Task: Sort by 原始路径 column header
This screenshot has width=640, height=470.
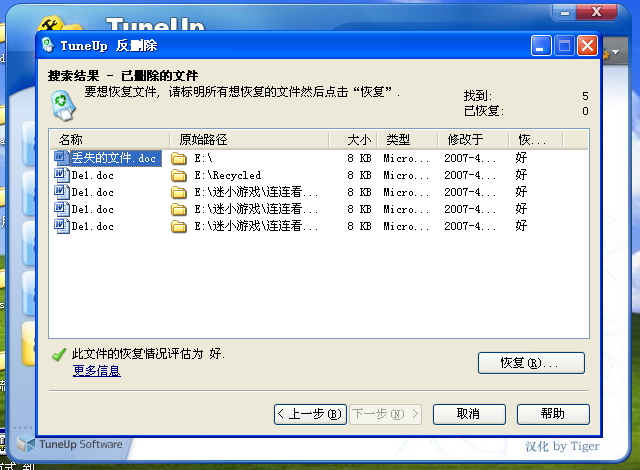Action: coord(249,140)
